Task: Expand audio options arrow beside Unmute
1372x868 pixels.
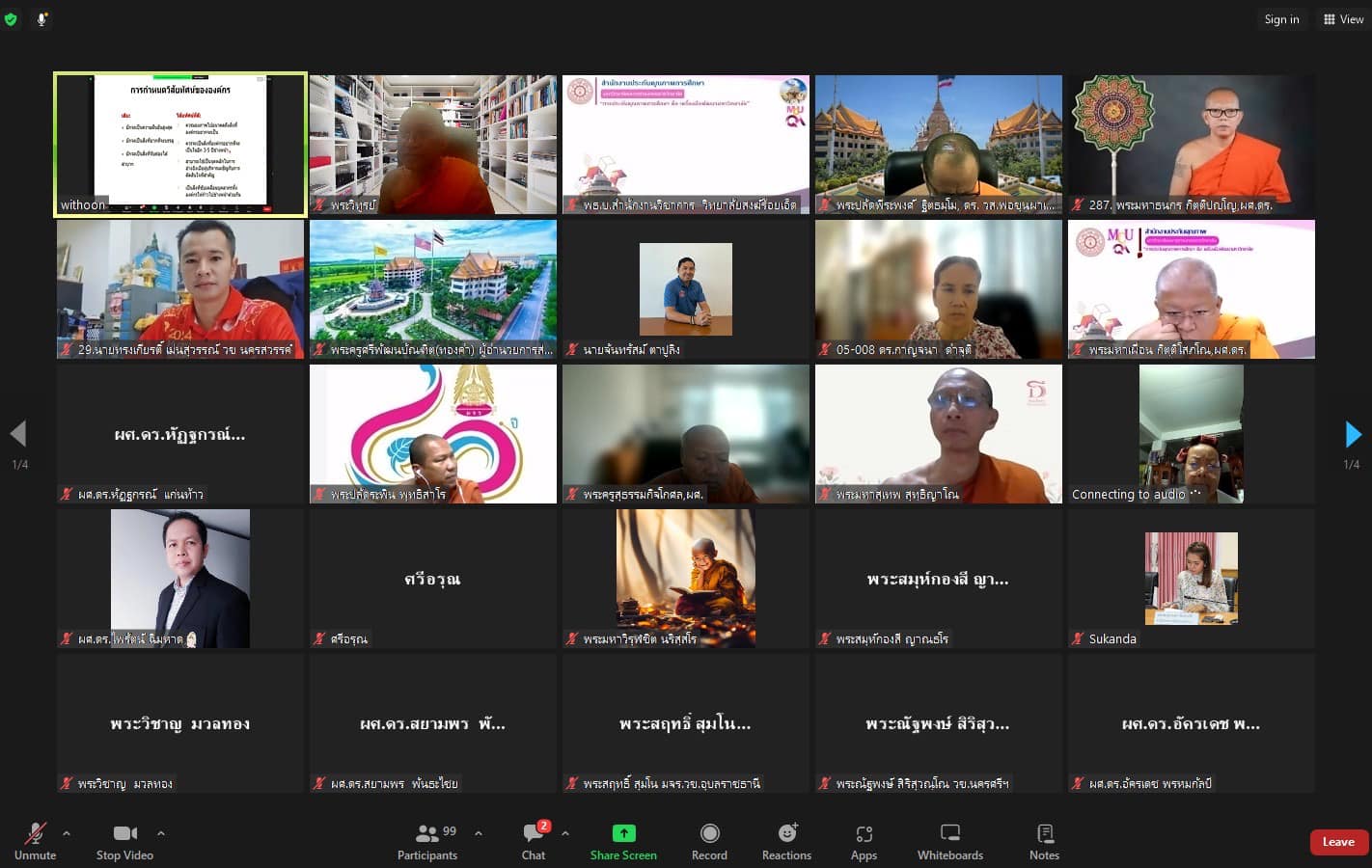Action: click(x=67, y=833)
